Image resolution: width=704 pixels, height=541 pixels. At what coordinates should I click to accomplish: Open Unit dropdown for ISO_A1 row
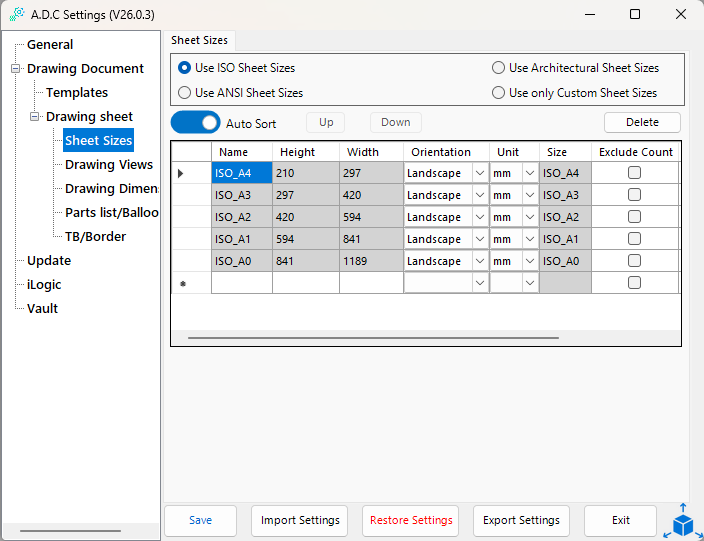pos(529,239)
